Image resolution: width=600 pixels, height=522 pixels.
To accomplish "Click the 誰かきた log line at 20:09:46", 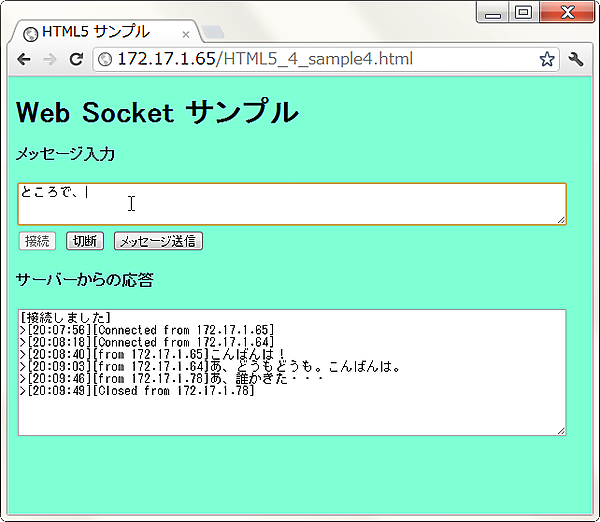I will tap(172, 379).
